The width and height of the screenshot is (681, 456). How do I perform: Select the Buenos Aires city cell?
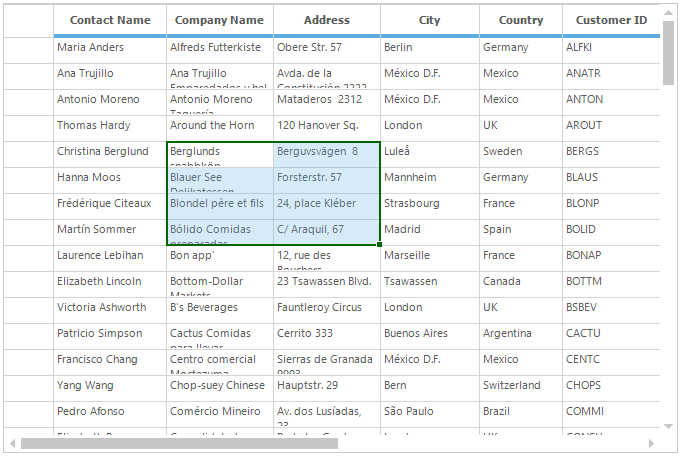429,334
